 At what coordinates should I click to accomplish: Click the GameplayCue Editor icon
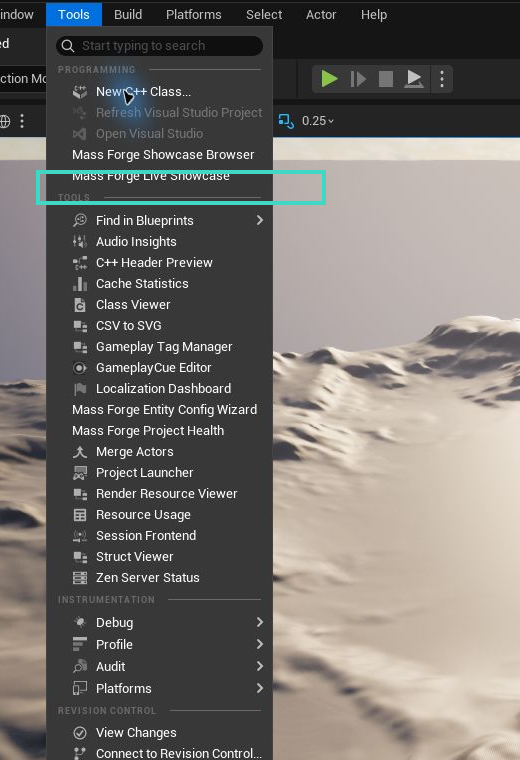point(79,368)
